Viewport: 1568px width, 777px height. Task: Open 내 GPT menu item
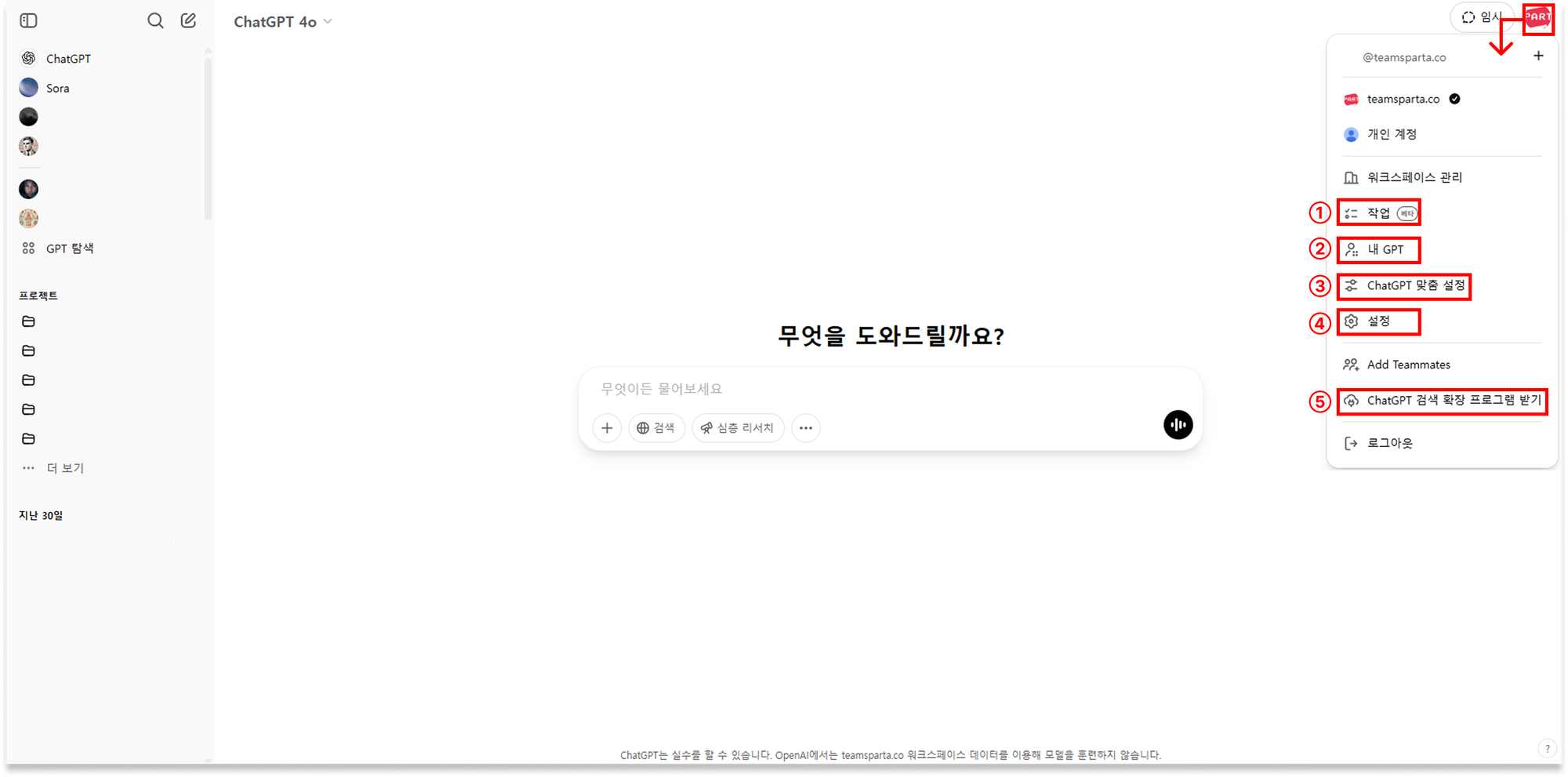1378,250
